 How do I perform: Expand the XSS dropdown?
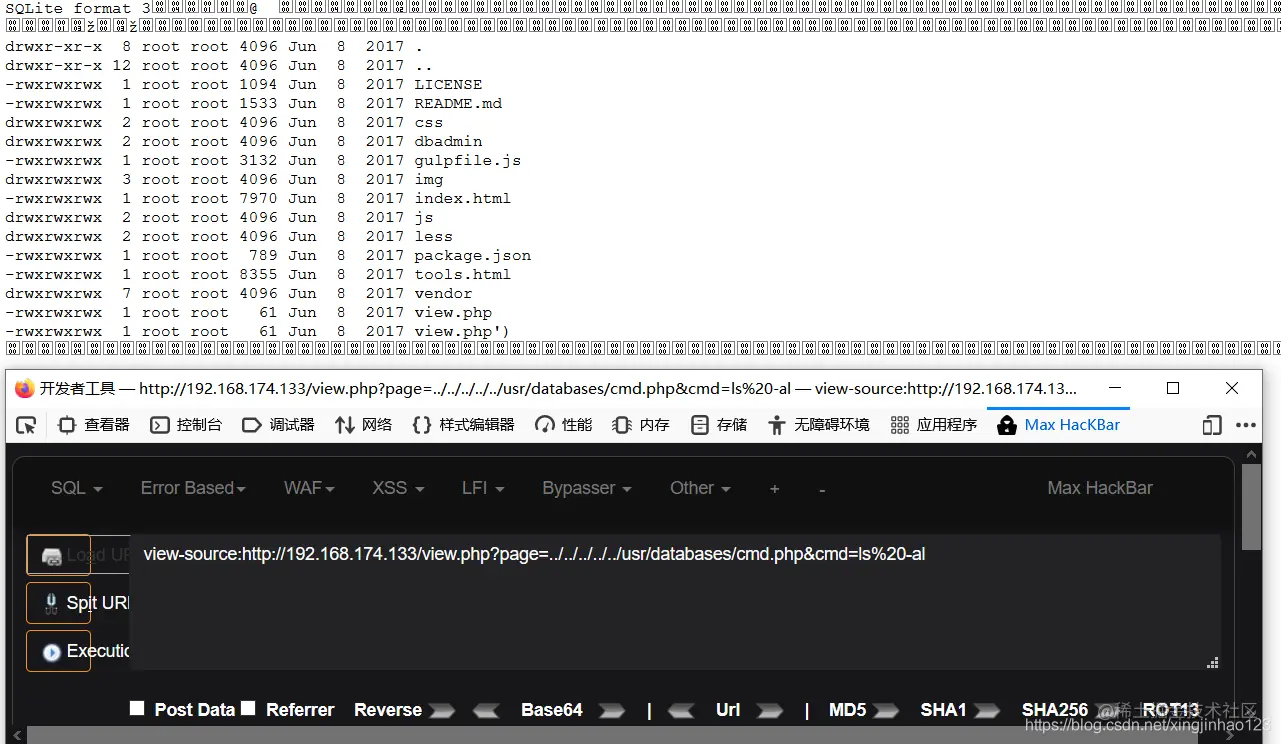tap(398, 488)
